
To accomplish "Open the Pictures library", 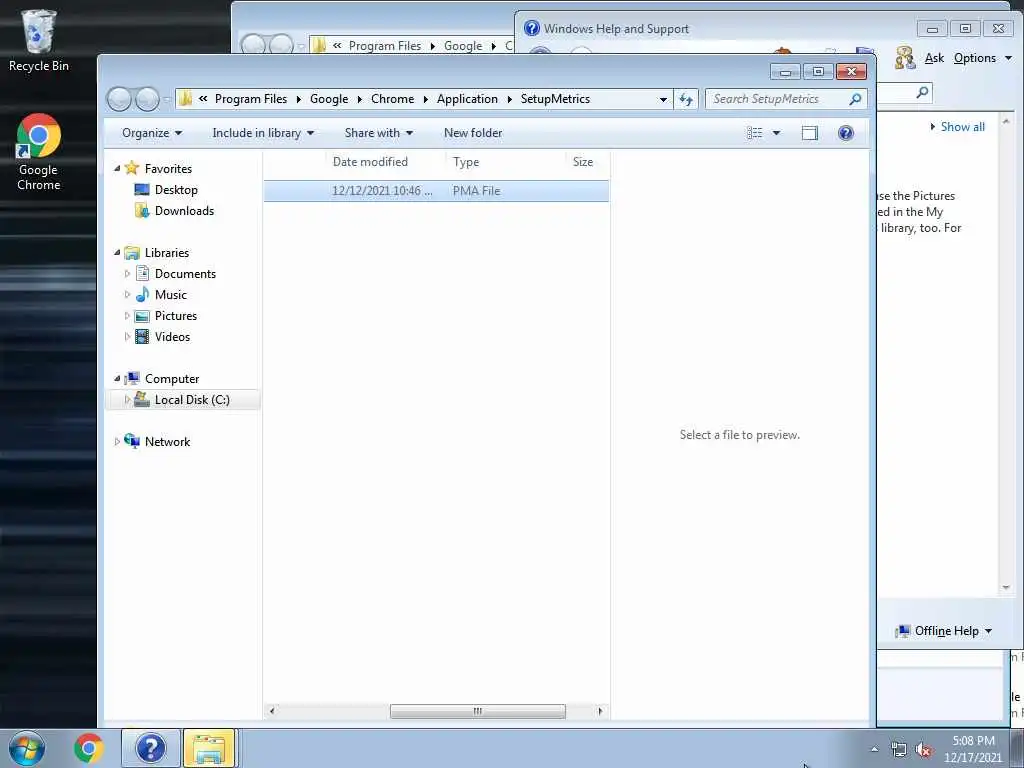I will [176, 316].
